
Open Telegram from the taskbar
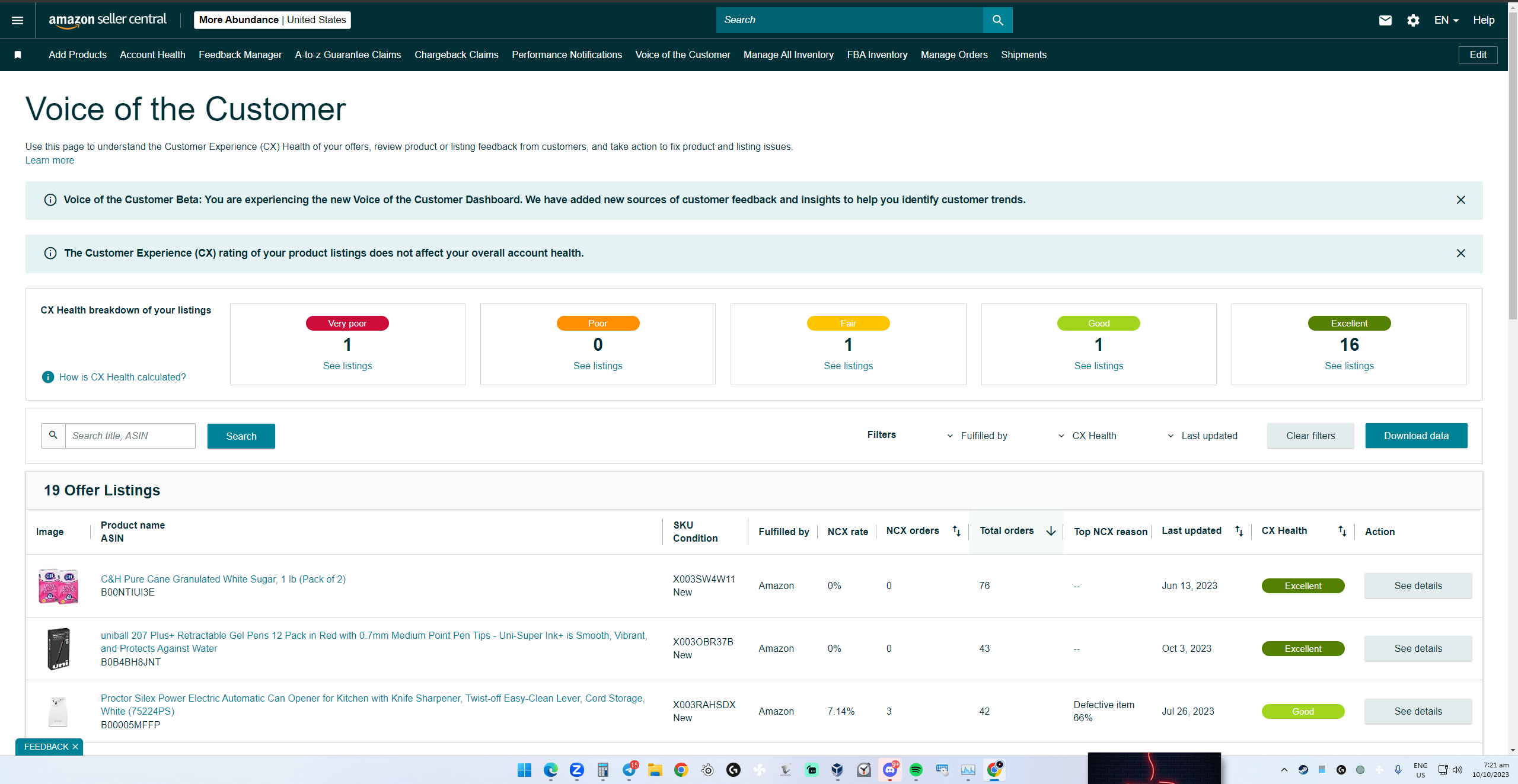tap(629, 770)
